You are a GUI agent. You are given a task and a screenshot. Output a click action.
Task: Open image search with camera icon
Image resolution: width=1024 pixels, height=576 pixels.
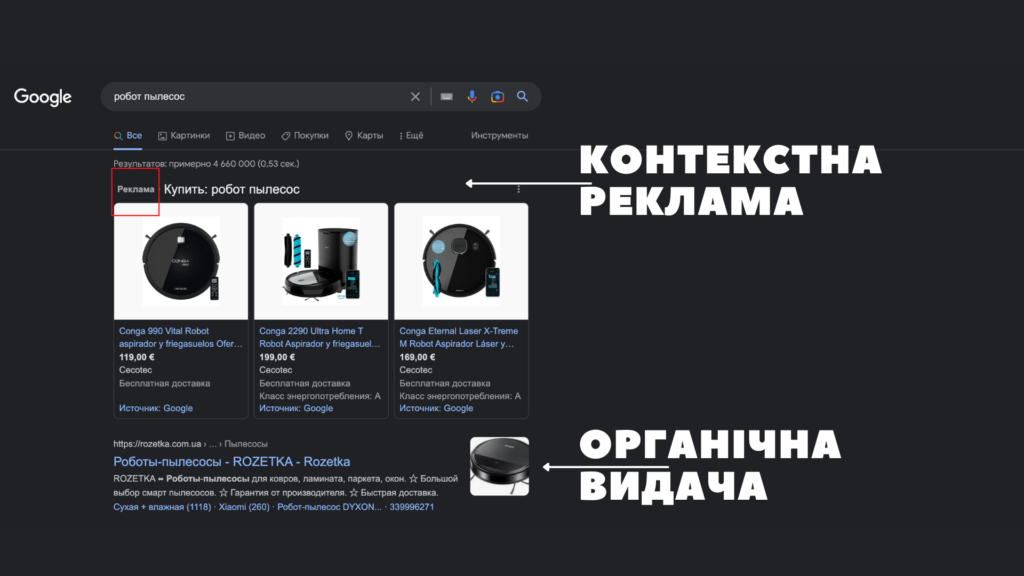coord(498,97)
